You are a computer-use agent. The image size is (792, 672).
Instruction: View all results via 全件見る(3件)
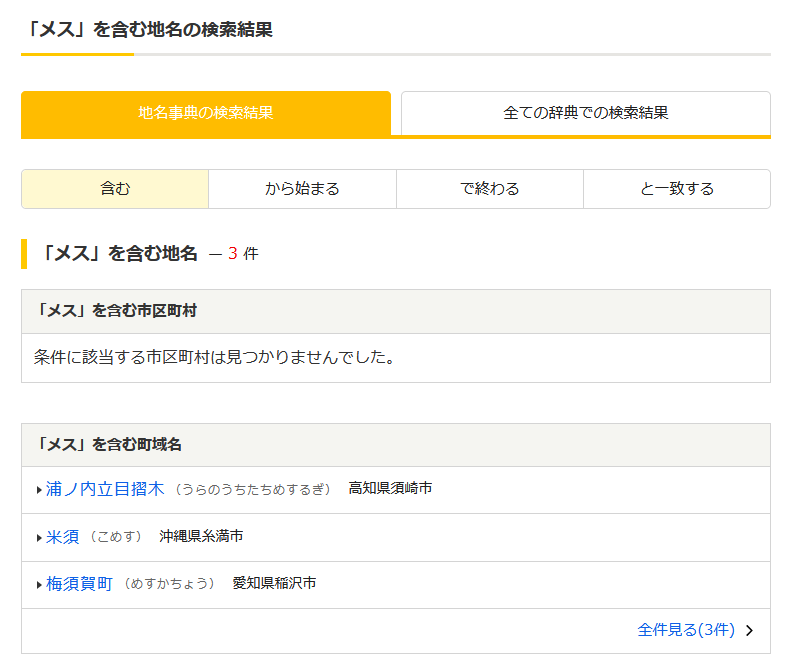tap(686, 630)
